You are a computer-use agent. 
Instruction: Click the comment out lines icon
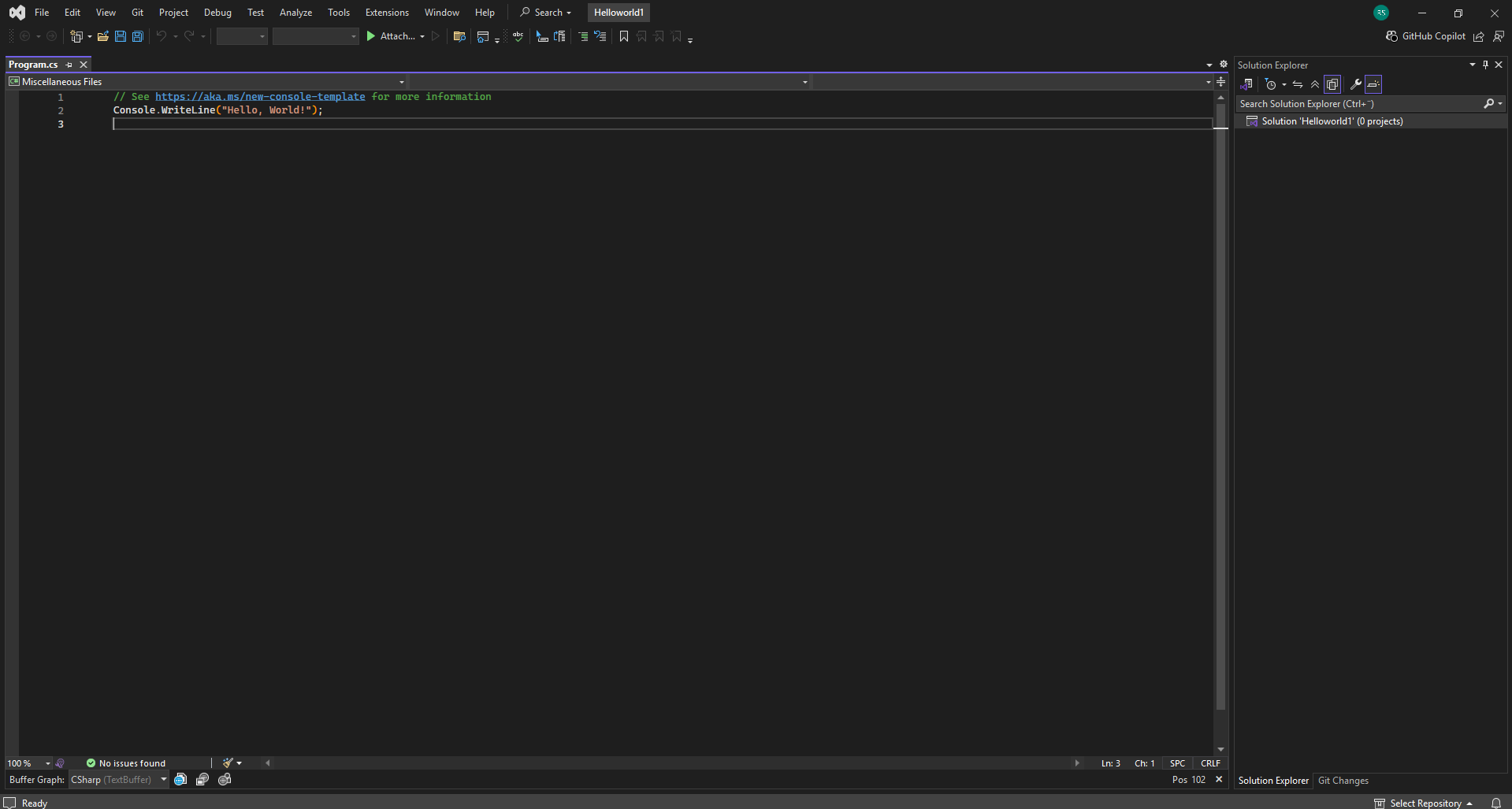pyautogui.click(x=583, y=36)
